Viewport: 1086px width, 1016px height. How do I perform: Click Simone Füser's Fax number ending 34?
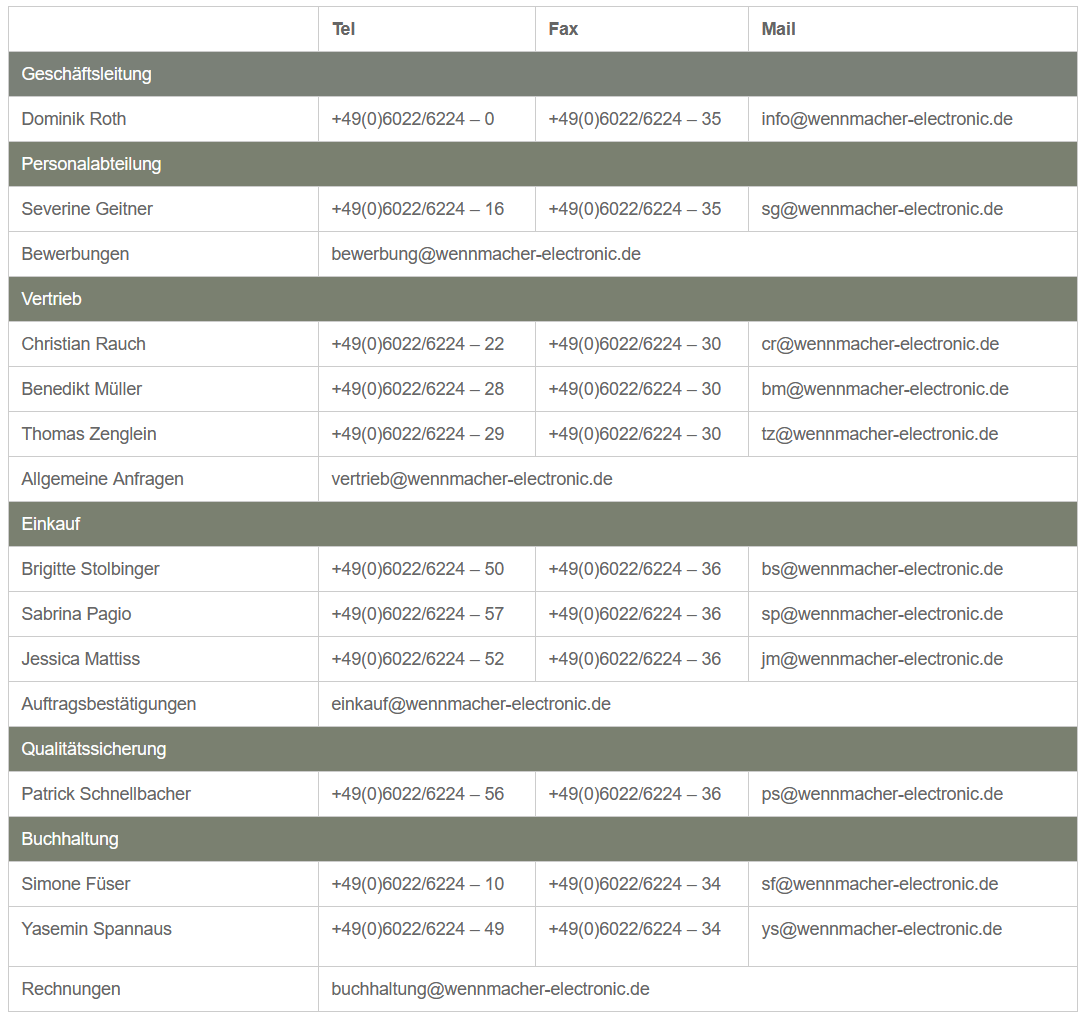click(634, 884)
